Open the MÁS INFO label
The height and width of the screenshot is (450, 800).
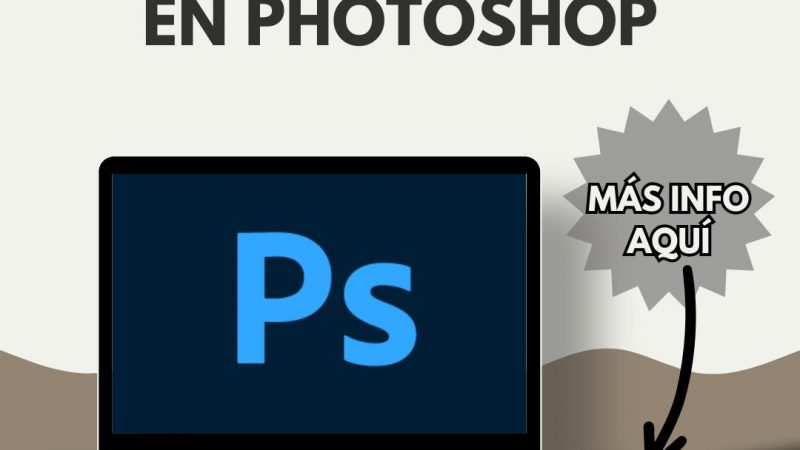click(x=668, y=198)
